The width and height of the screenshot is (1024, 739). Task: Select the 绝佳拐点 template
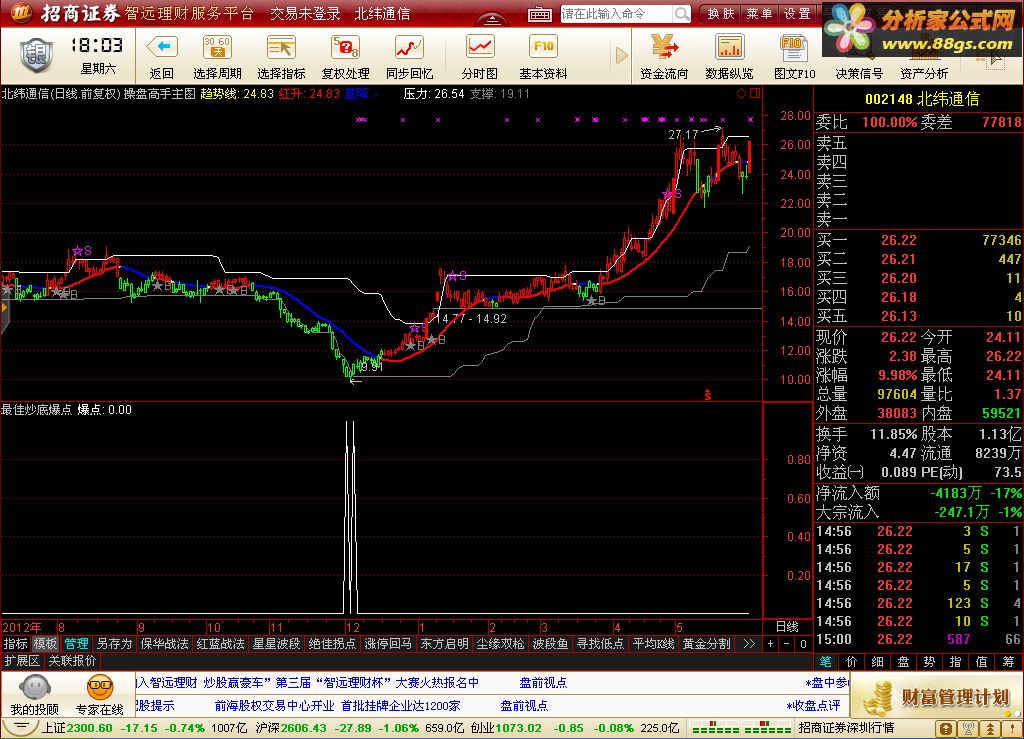tap(332, 644)
